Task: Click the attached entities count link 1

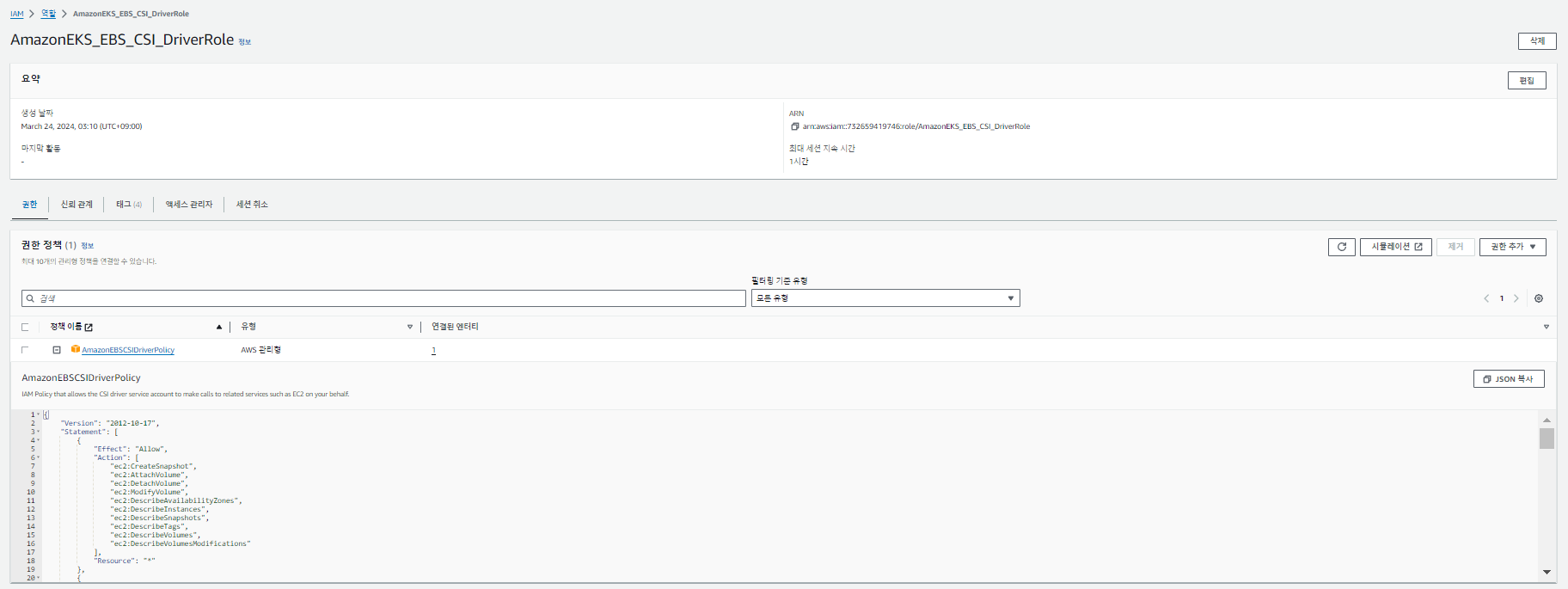Action: (433, 350)
